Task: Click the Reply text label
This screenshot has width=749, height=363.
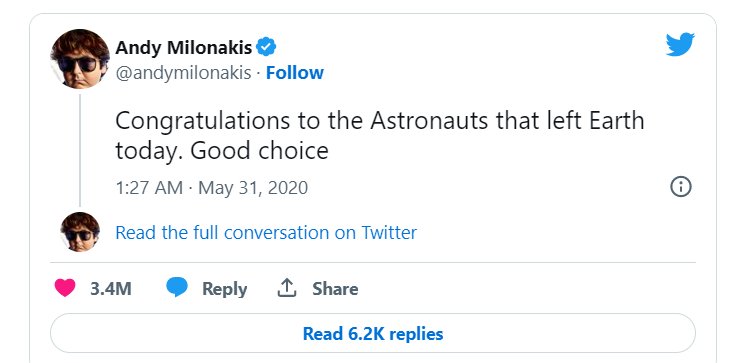Action: click(225, 289)
